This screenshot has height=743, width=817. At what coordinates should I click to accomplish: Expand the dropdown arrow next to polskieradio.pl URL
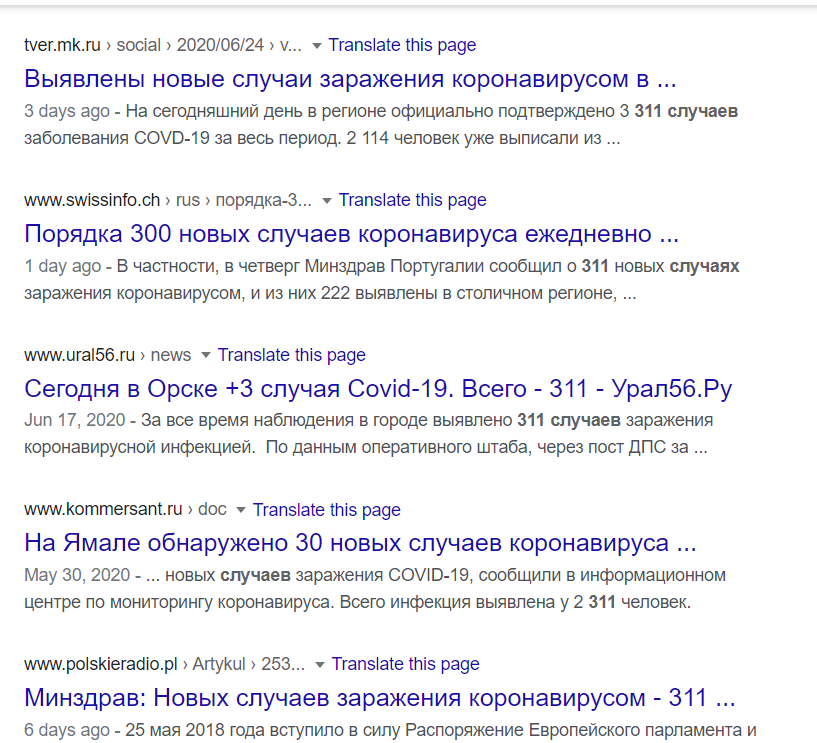[320, 665]
